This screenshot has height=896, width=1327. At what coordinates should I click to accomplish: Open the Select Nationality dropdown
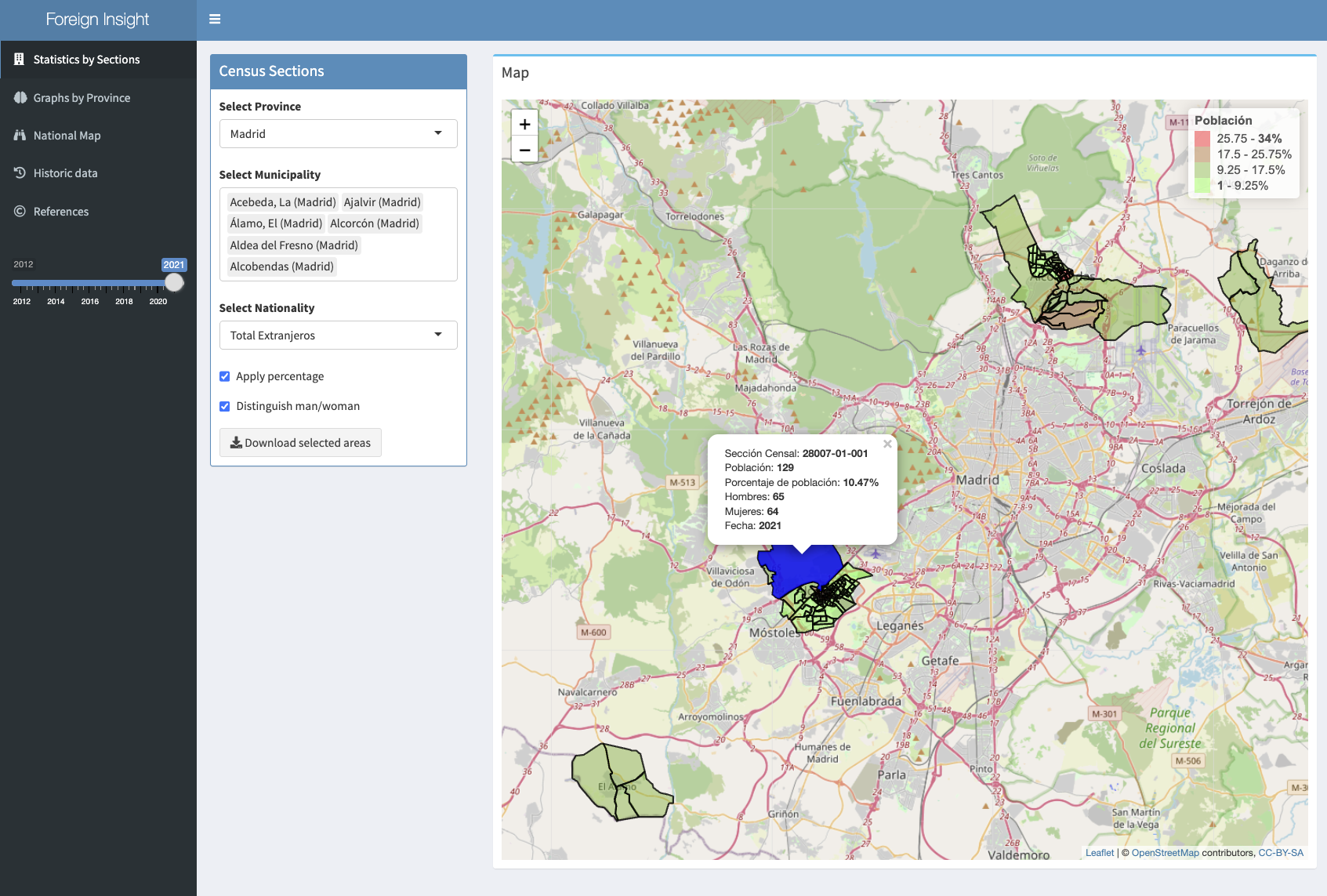coord(338,336)
